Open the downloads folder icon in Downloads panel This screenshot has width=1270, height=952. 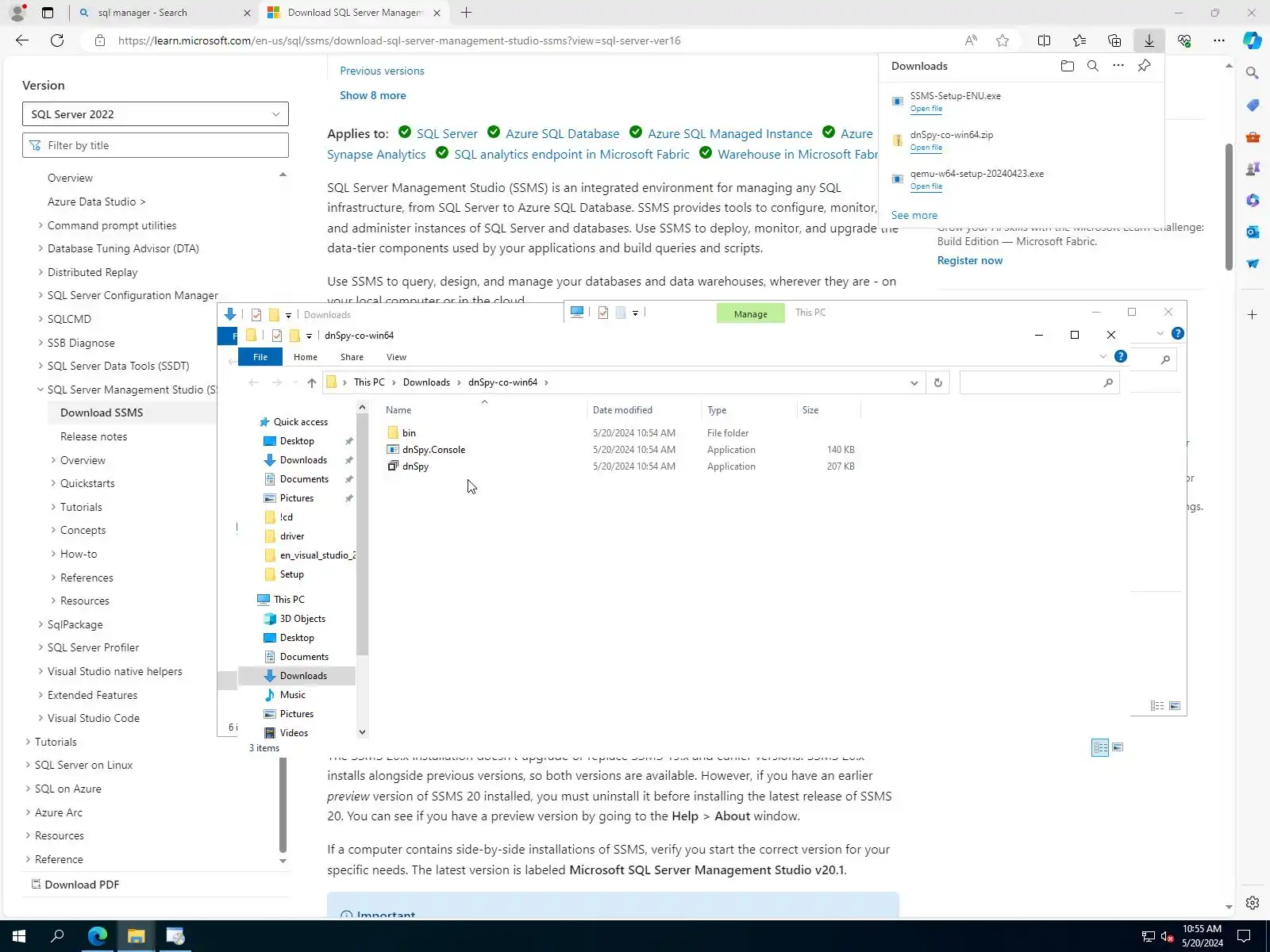(1068, 66)
